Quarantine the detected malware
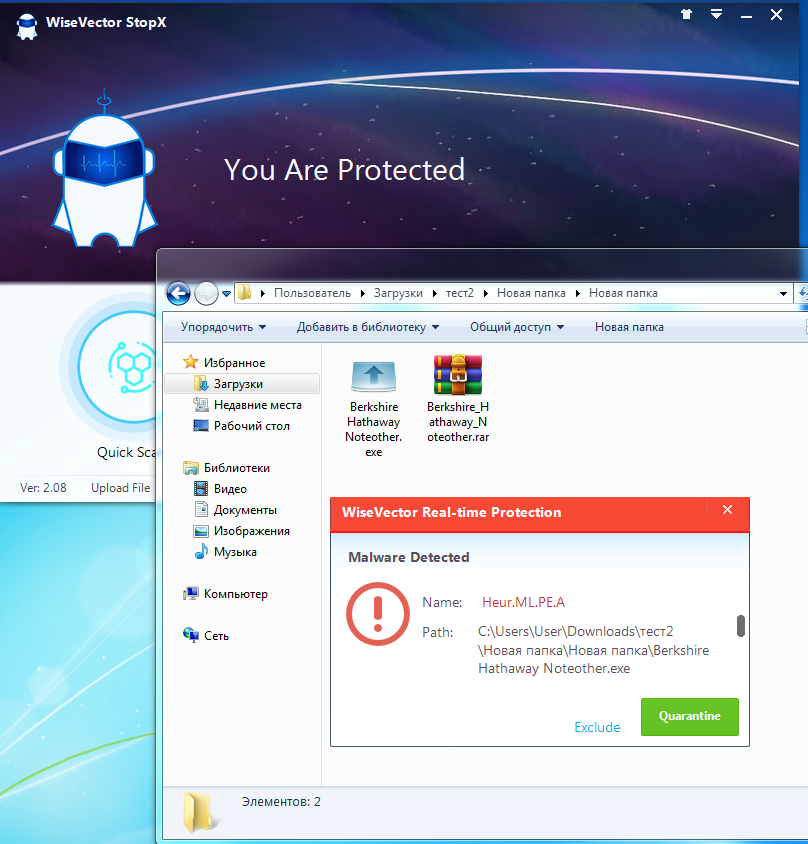Viewport: 808px width, 844px height. click(690, 716)
